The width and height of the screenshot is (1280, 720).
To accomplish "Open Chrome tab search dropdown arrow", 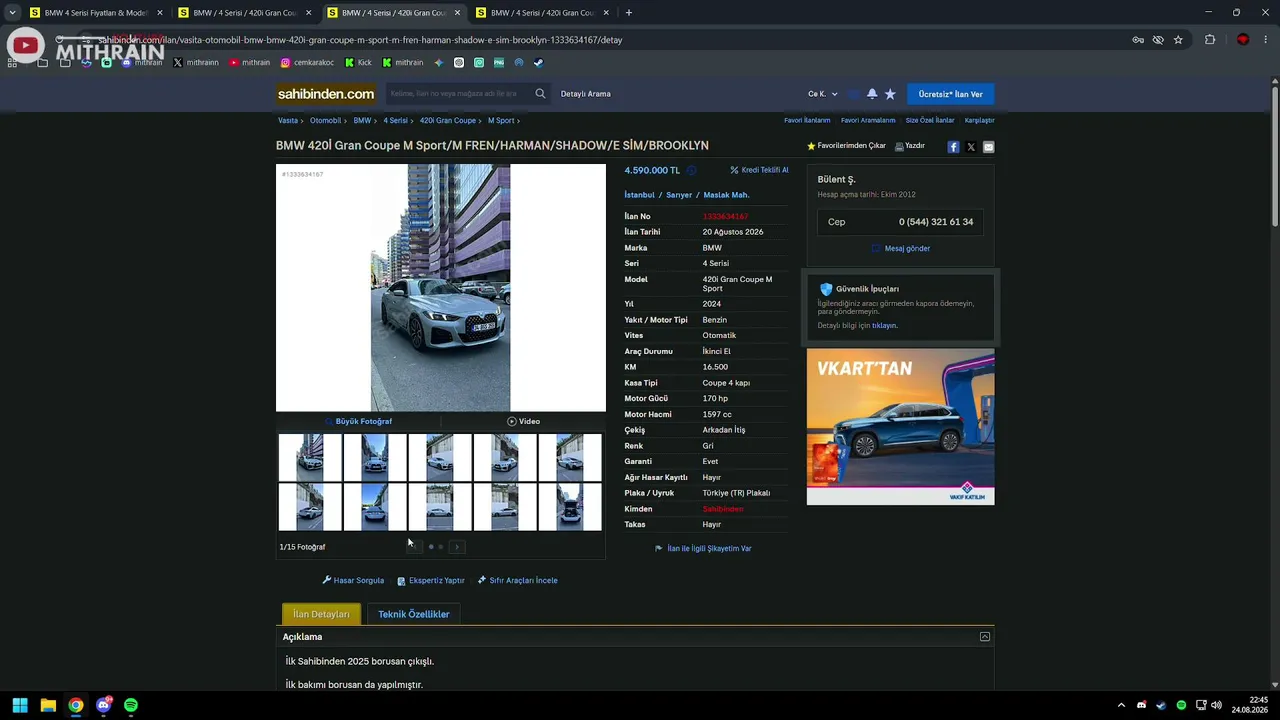I will (x=12, y=13).
